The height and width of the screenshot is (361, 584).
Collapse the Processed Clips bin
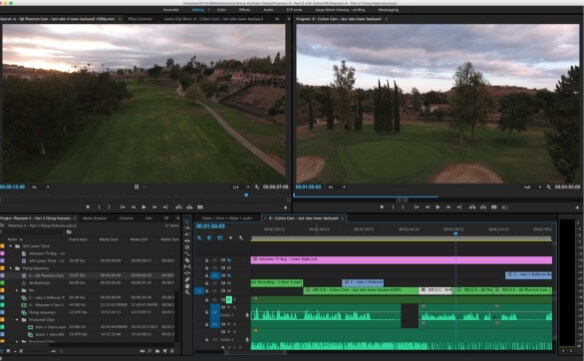tap(17, 320)
